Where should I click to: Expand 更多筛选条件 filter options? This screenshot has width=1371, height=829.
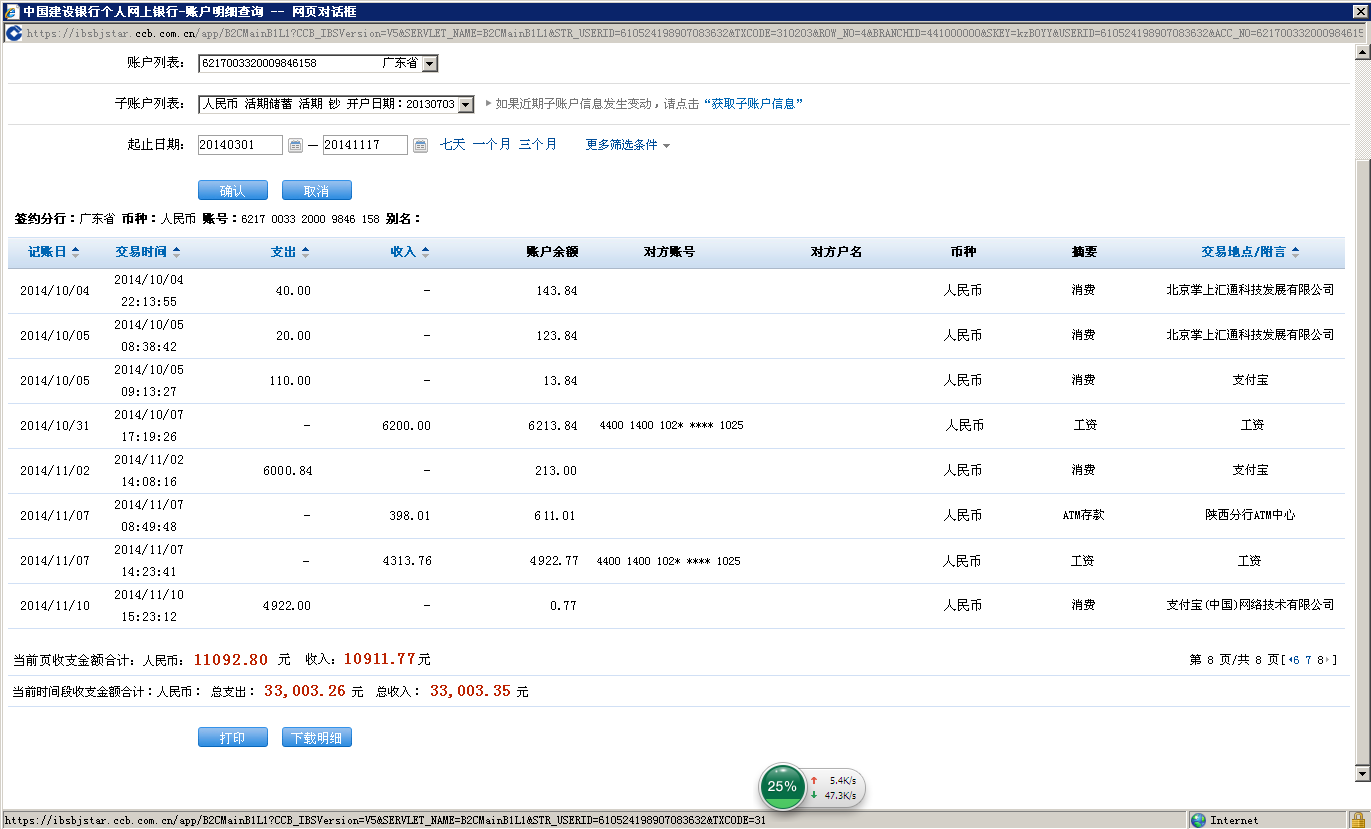[627, 145]
